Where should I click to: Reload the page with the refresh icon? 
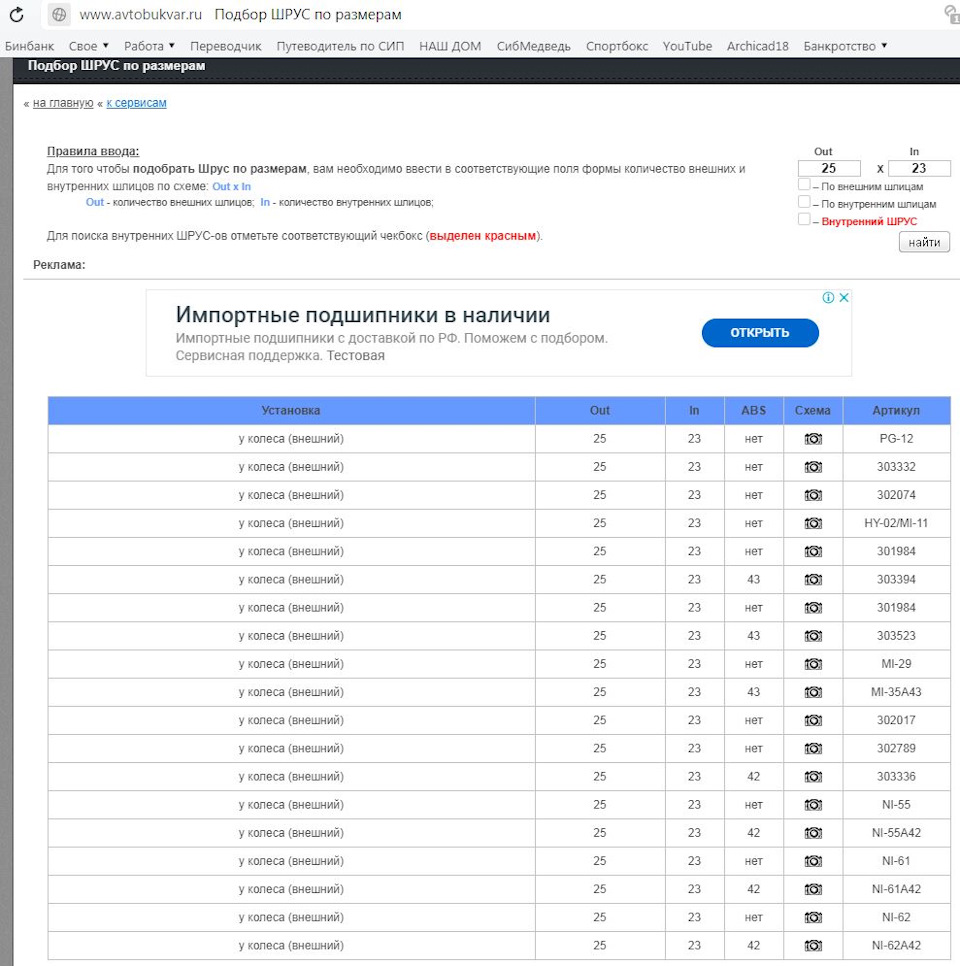[14, 14]
